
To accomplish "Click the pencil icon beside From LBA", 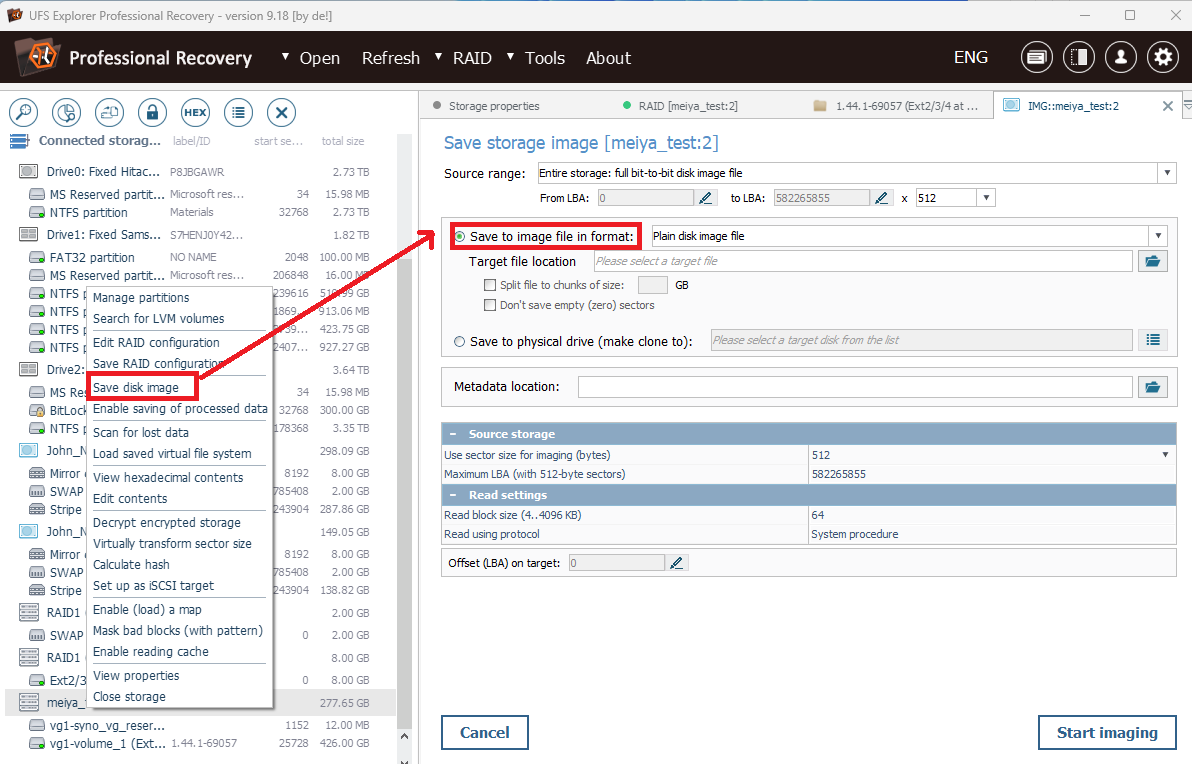I will tap(707, 198).
